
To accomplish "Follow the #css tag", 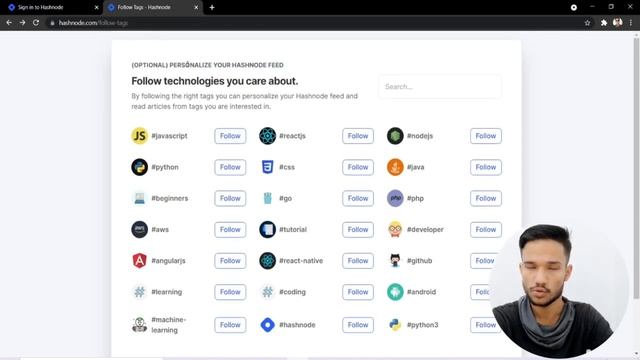I will (358, 167).
